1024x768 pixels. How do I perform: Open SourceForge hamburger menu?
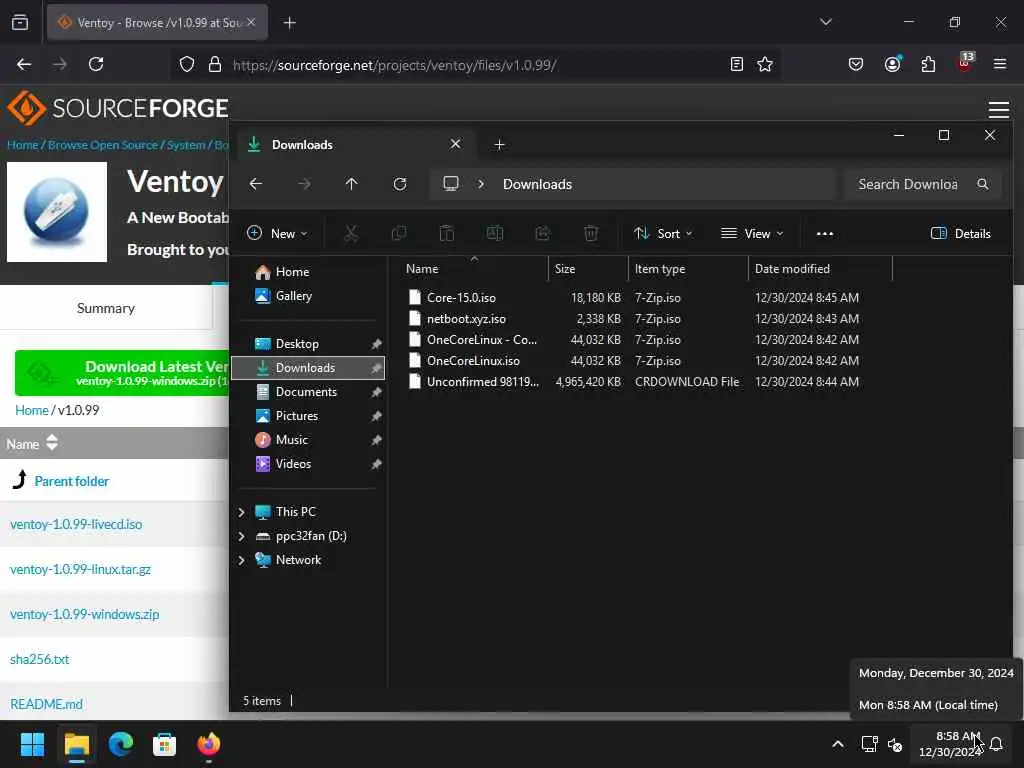[999, 110]
